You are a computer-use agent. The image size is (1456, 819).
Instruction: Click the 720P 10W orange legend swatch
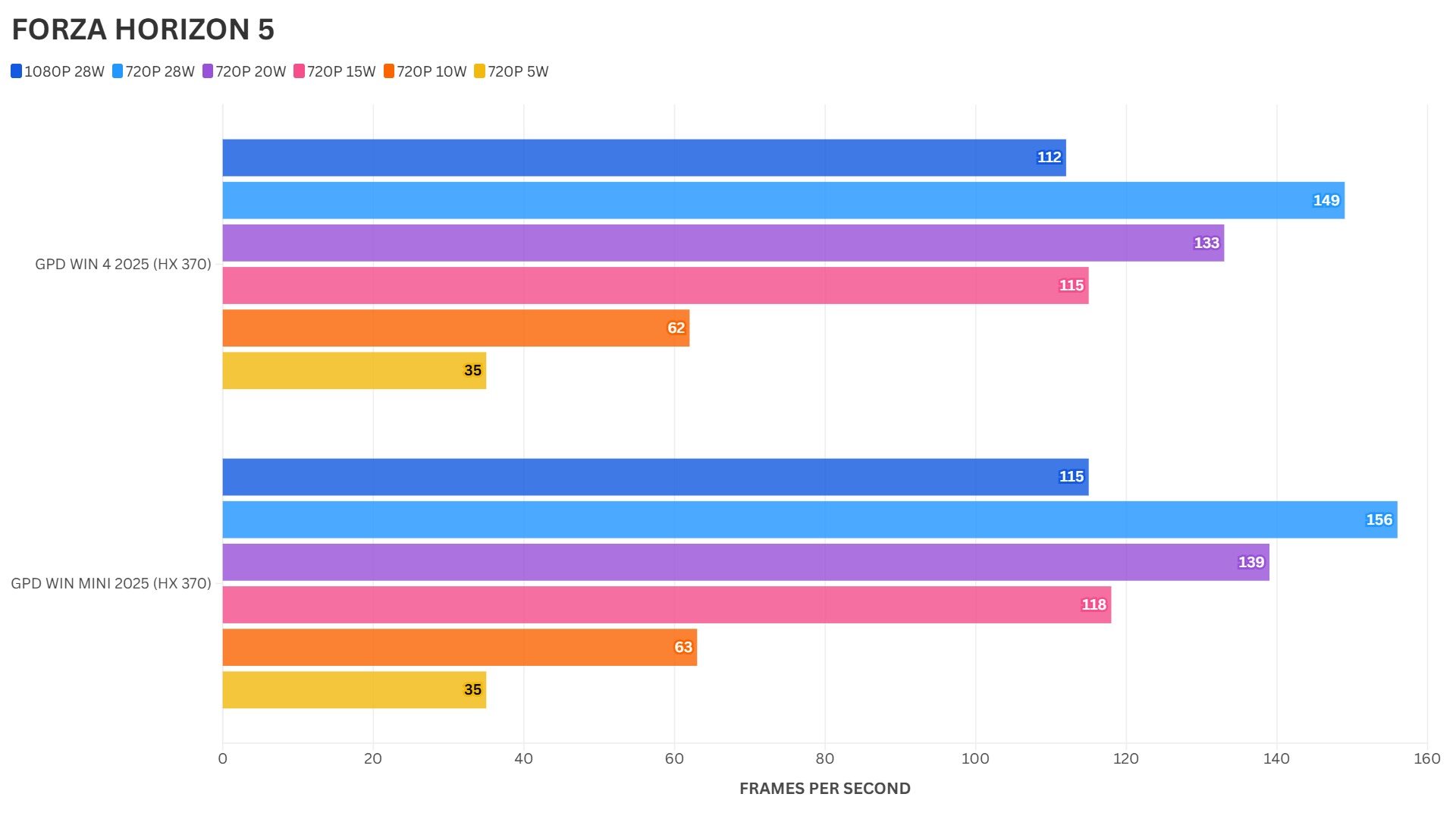pyautogui.click(x=389, y=71)
